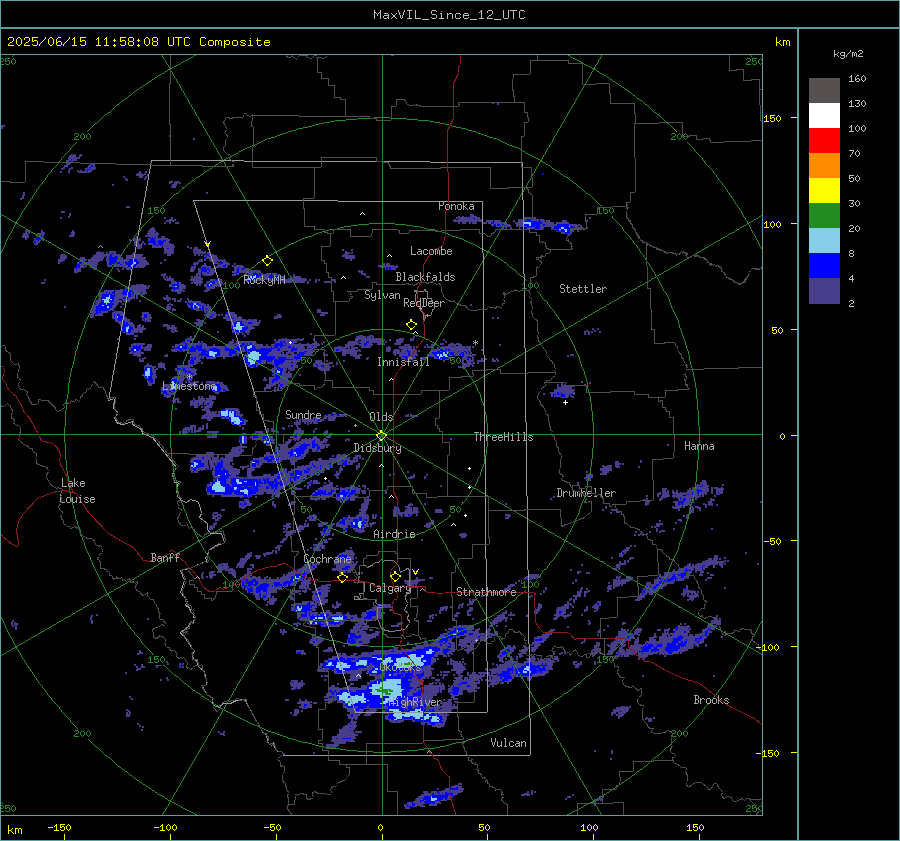Select the purple 2-4 legend swatch
Viewport: 900px width, 841px height.
[824, 290]
